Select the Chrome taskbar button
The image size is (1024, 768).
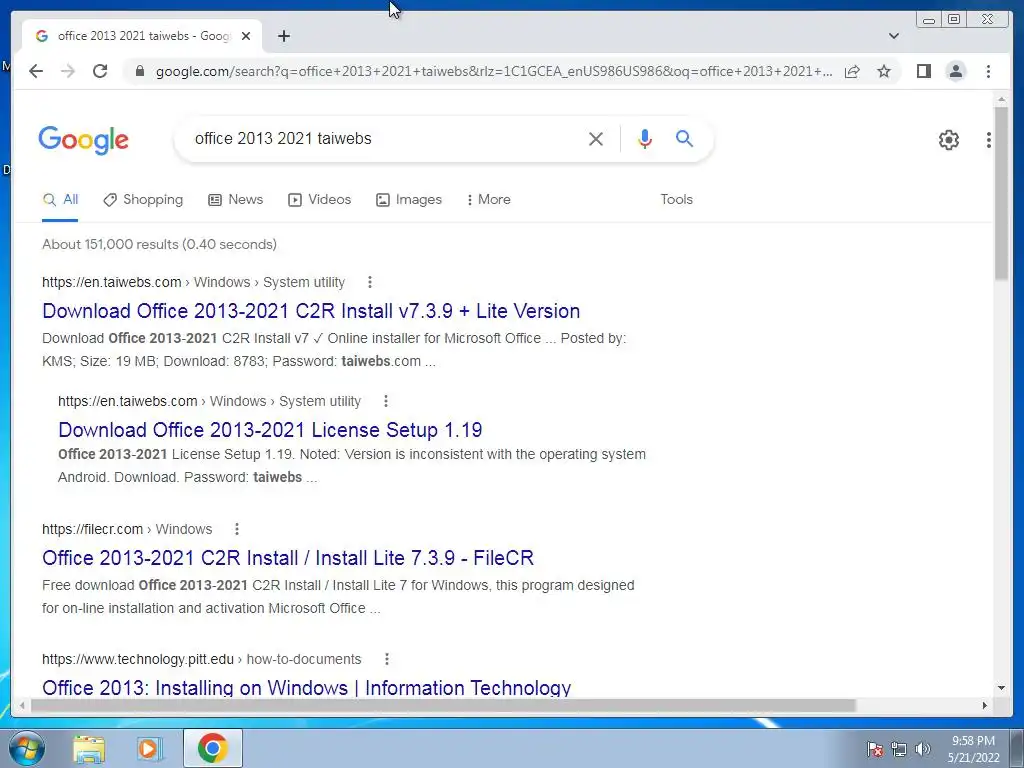[x=213, y=748]
